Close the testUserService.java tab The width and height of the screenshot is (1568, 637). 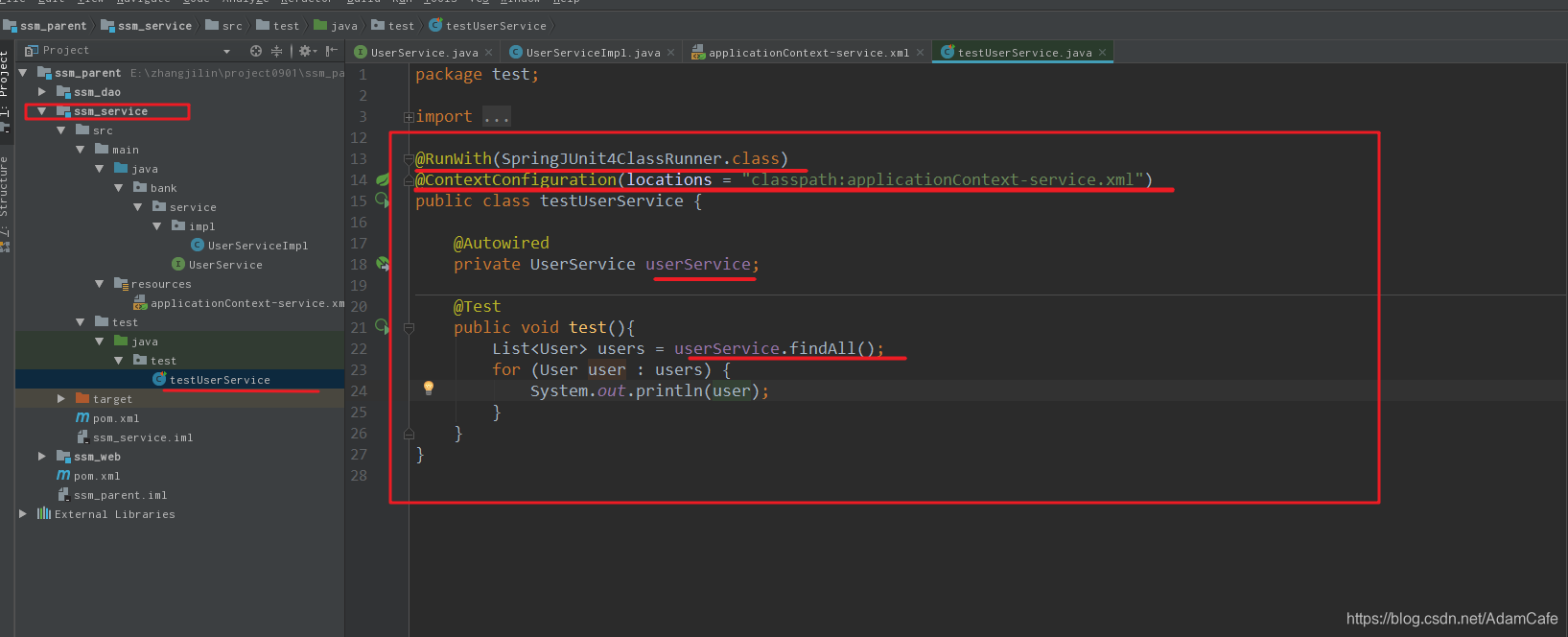pos(1103,53)
